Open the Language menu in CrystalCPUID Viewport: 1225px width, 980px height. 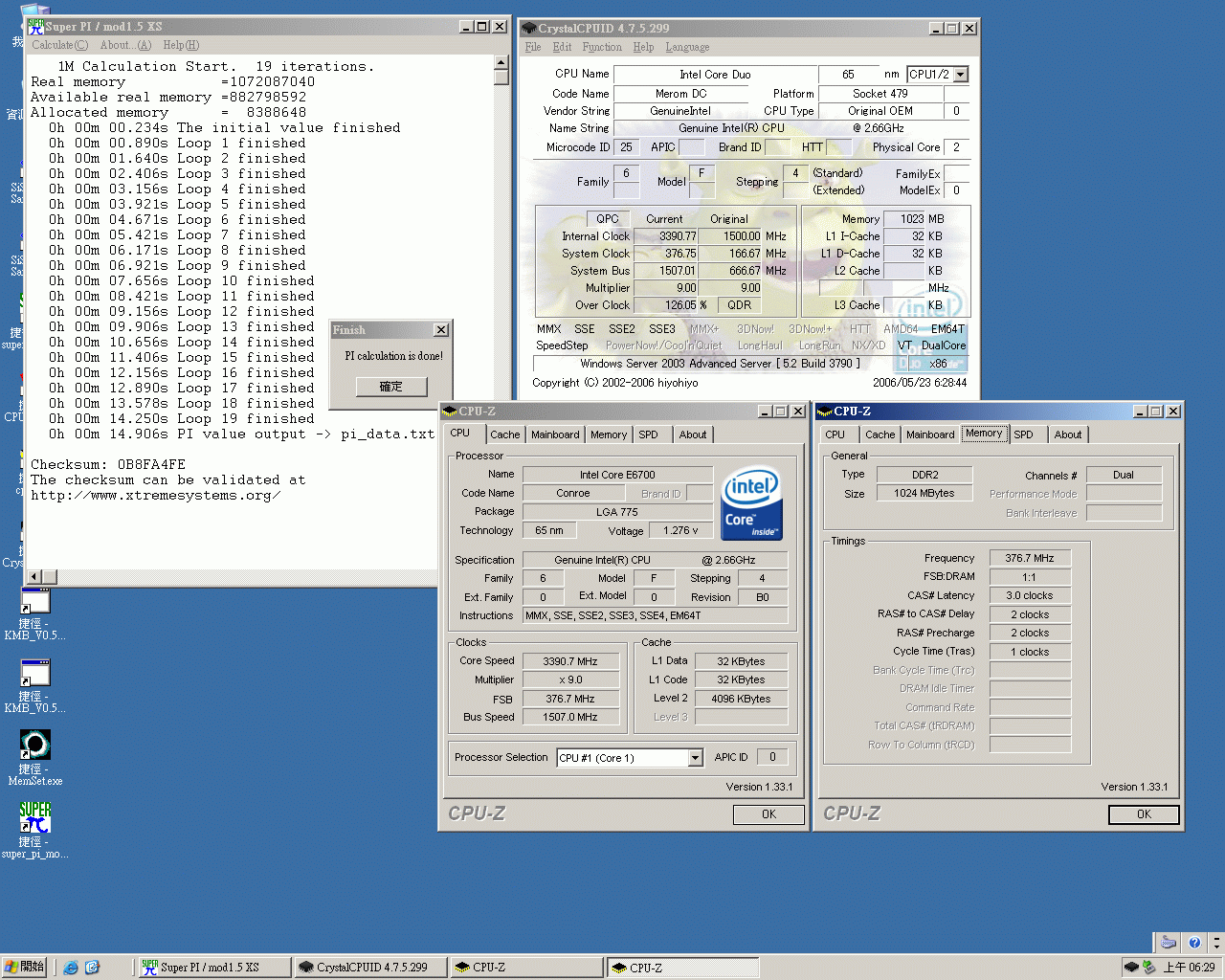686,46
